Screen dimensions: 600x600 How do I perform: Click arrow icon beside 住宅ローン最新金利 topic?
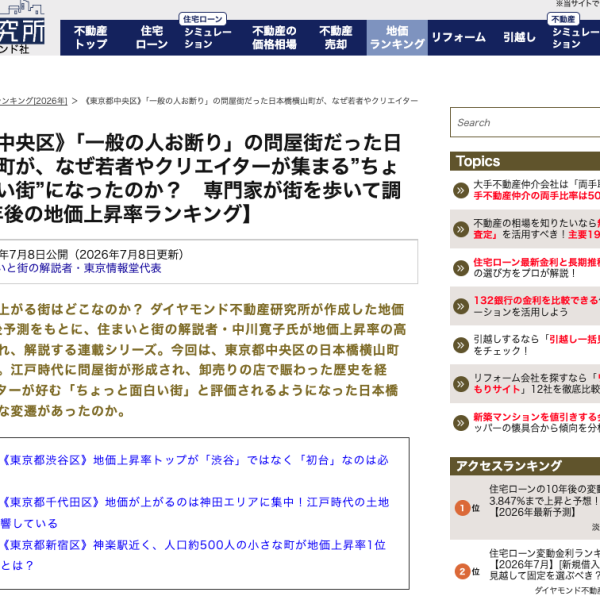(461, 268)
